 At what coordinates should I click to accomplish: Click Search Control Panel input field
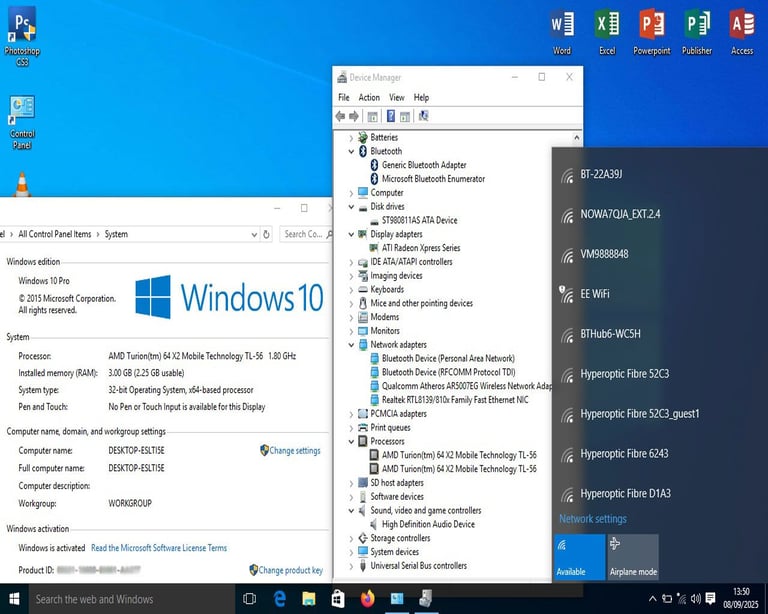click(305, 234)
